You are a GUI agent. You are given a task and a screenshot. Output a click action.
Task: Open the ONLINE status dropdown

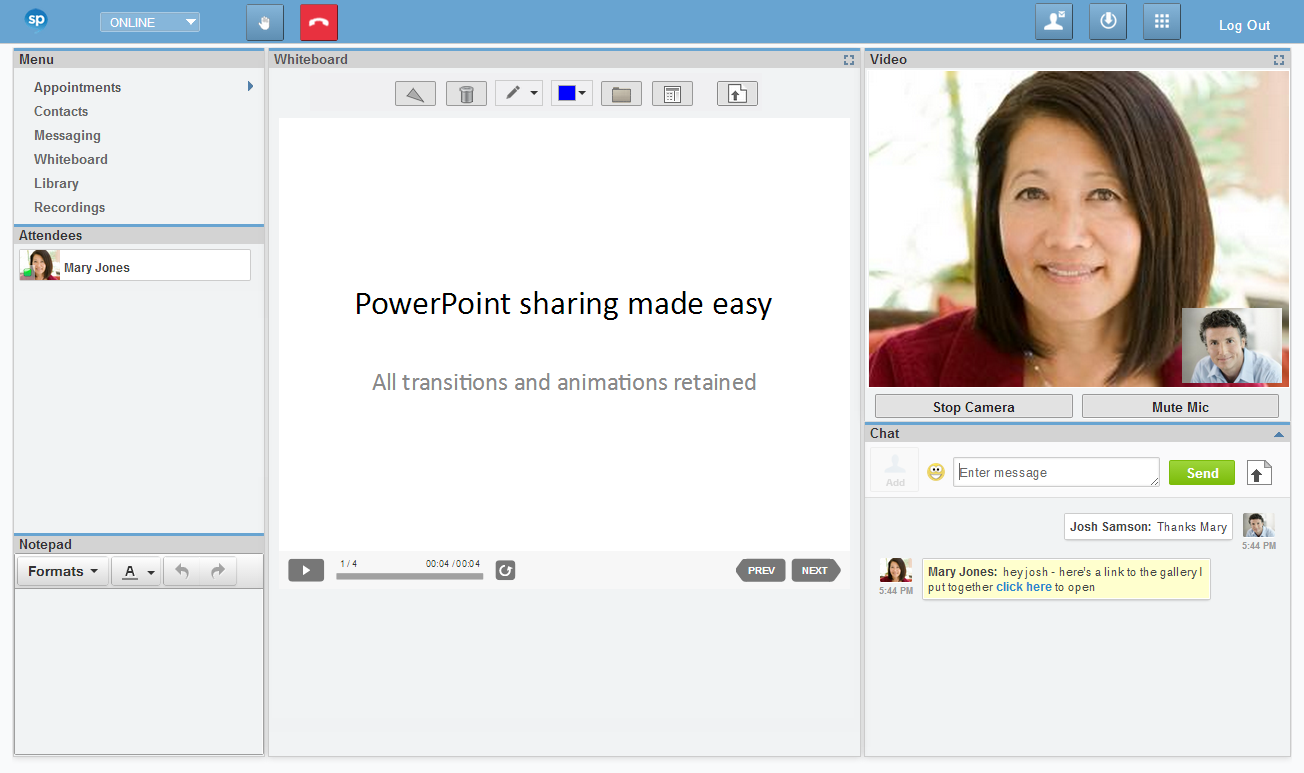150,22
